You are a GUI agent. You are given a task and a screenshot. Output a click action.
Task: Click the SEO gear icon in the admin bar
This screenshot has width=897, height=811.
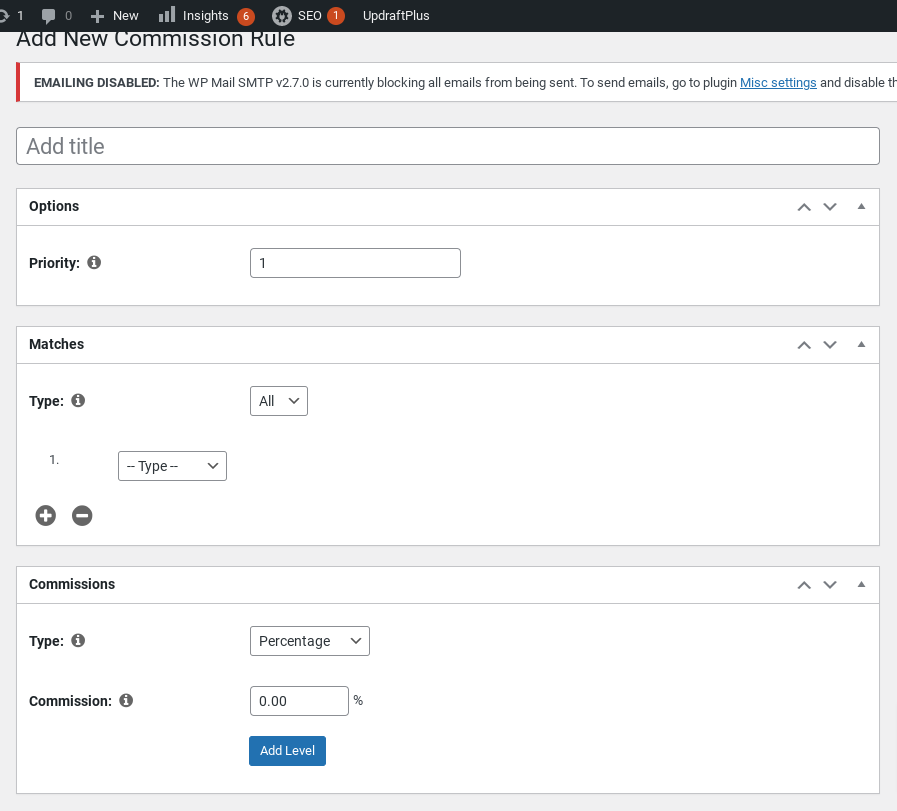coord(283,15)
